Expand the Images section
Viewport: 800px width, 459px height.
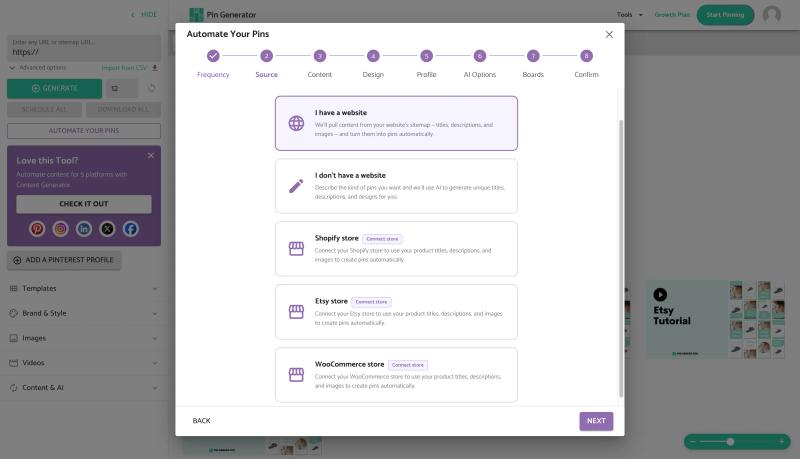tap(84, 338)
